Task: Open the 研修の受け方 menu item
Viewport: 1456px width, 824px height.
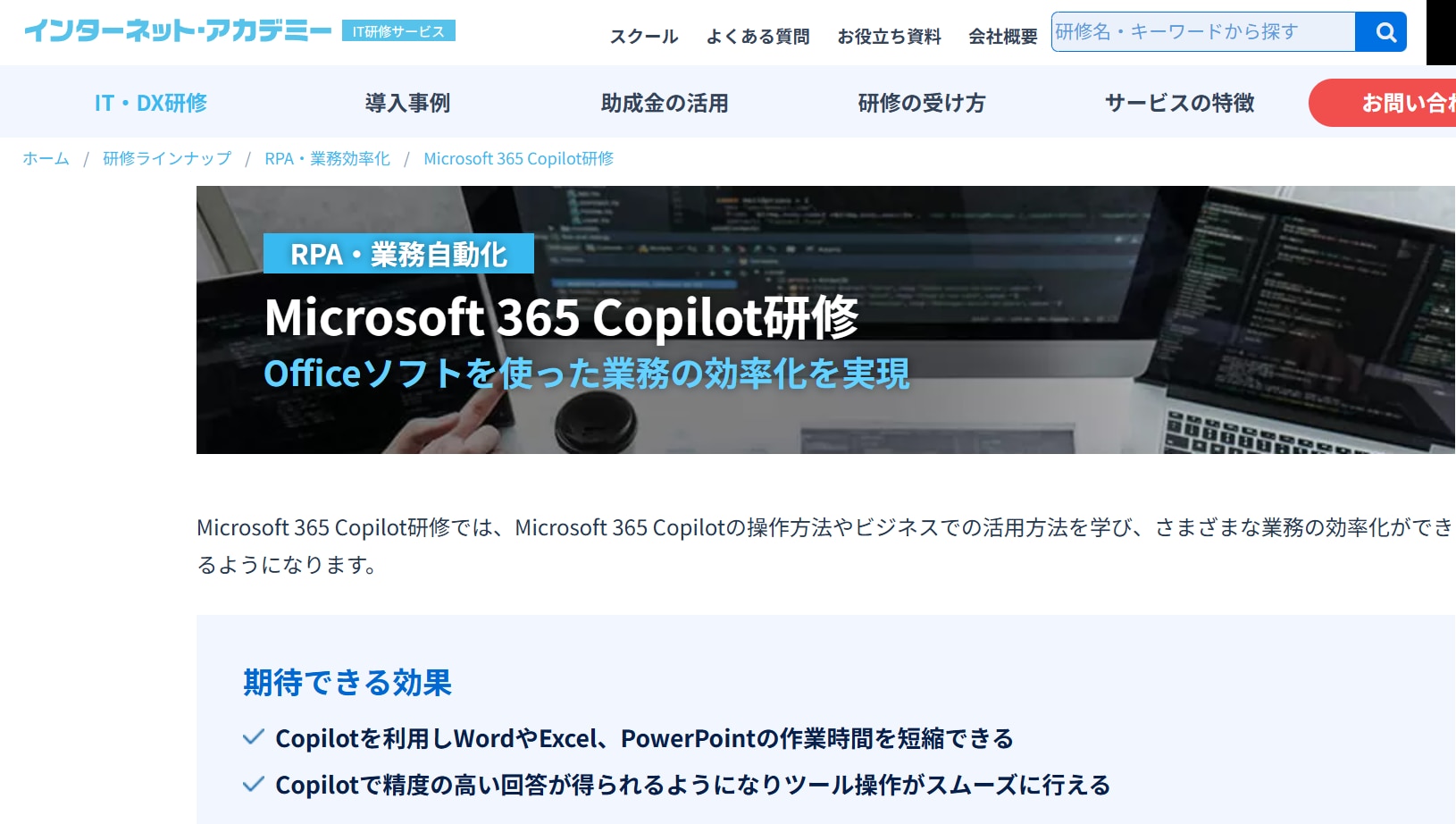Action: click(x=922, y=103)
